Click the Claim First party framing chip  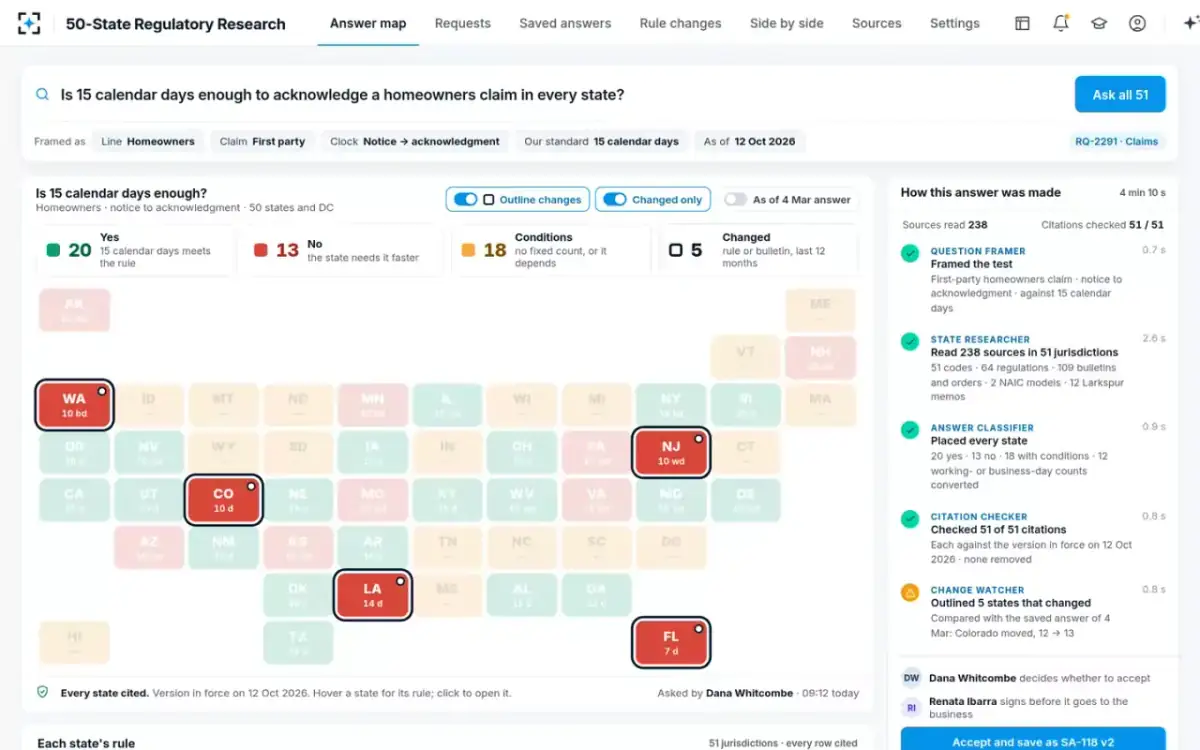tap(262, 141)
